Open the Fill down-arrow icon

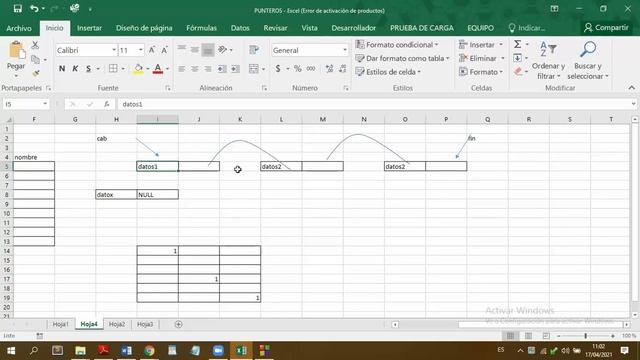[518, 58]
